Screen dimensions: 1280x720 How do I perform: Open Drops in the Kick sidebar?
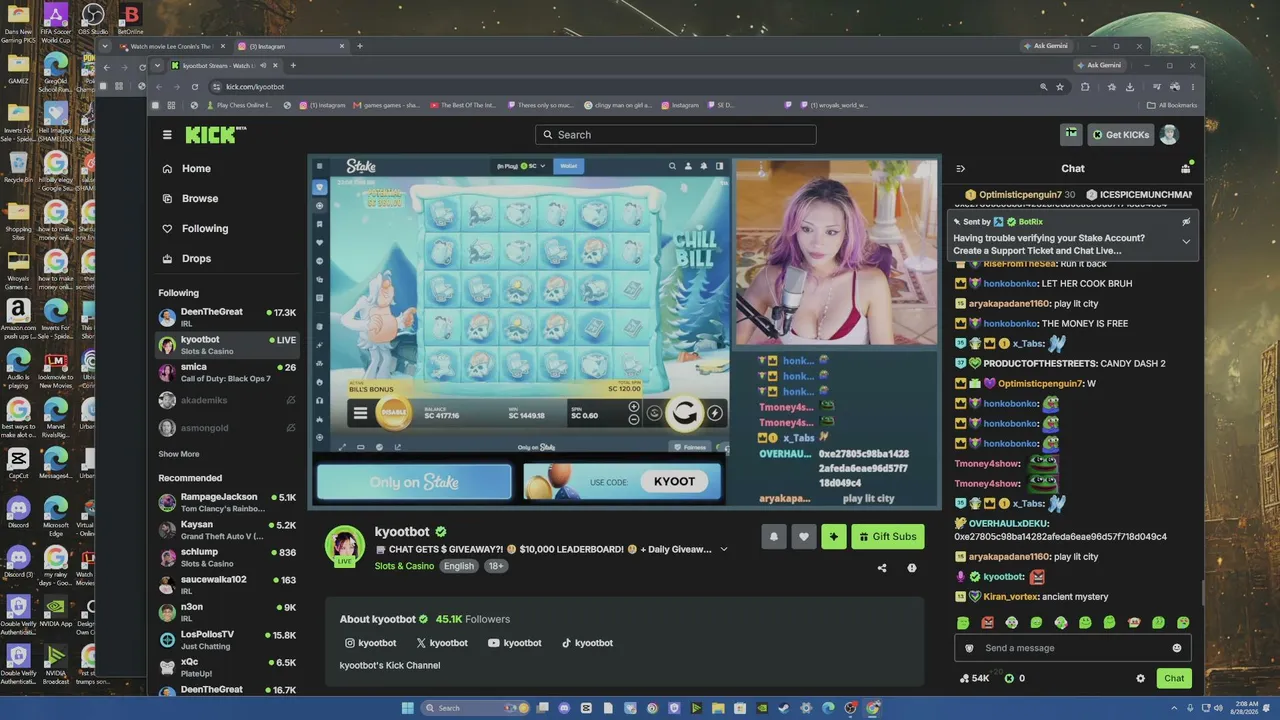(187, 259)
